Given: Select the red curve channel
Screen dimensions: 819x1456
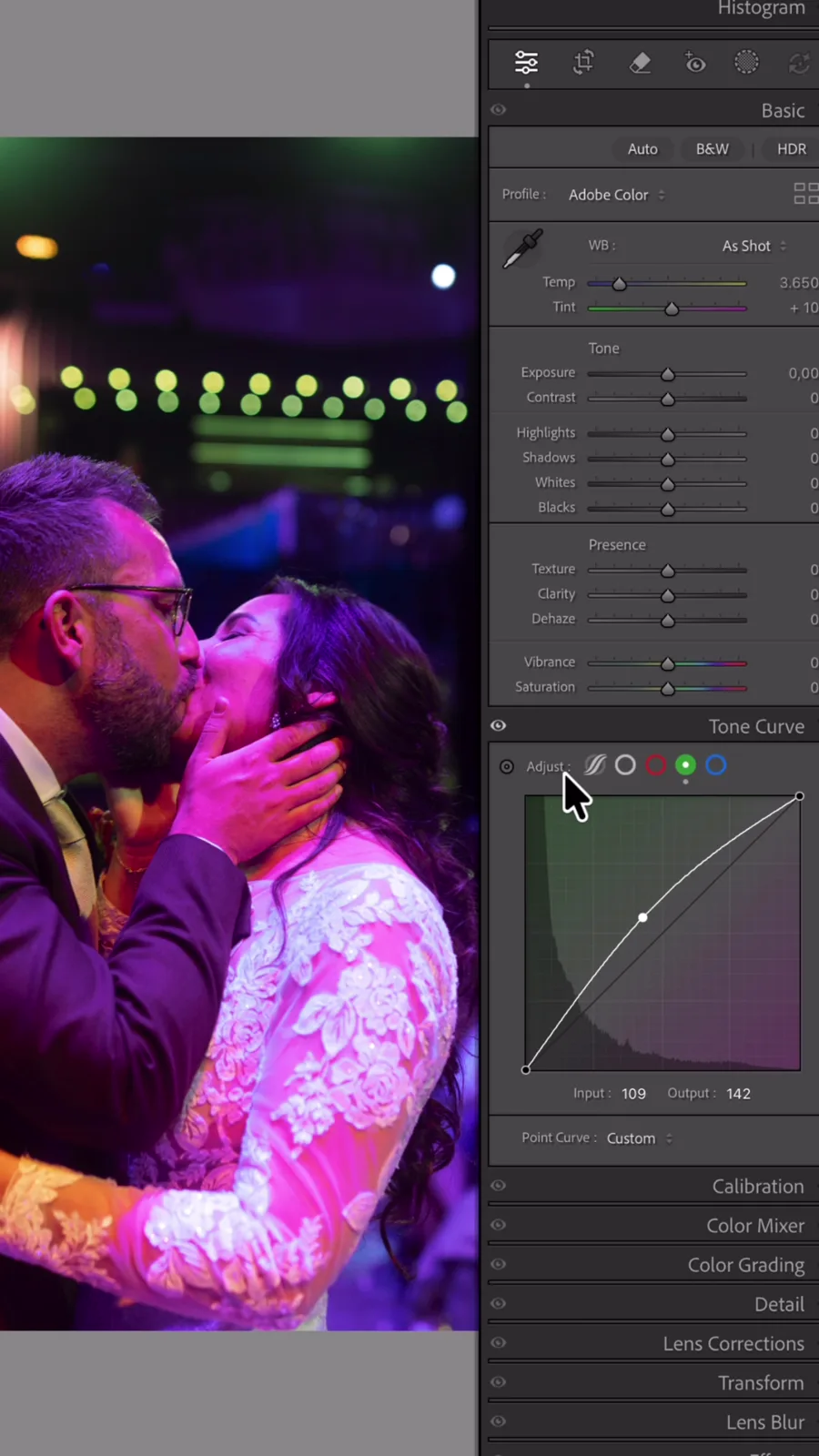Looking at the screenshot, I should (655, 765).
